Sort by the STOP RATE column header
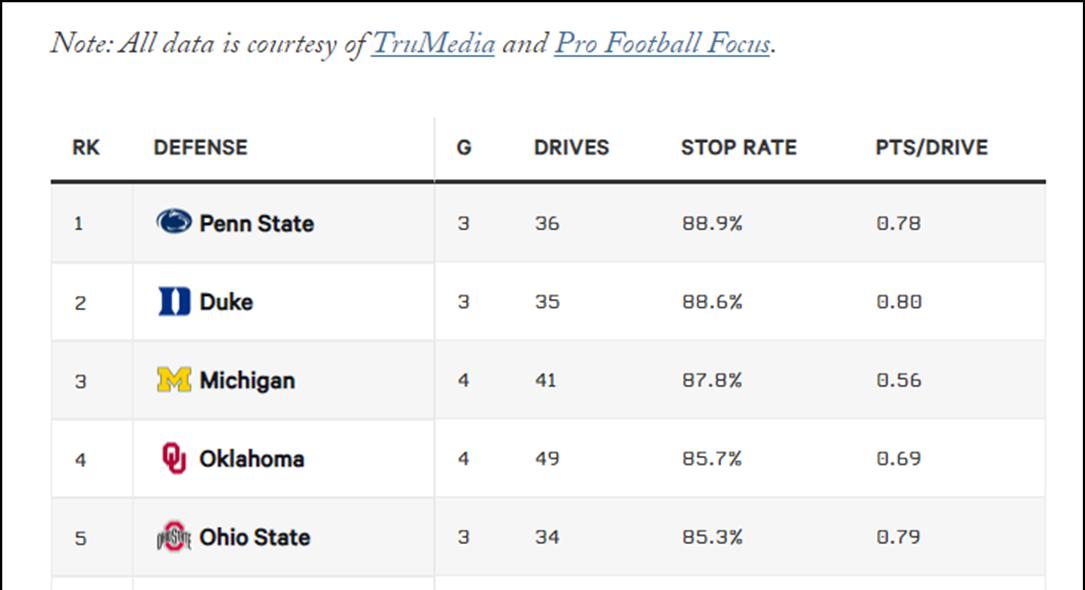1085x590 pixels. click(x=738, y=147)
